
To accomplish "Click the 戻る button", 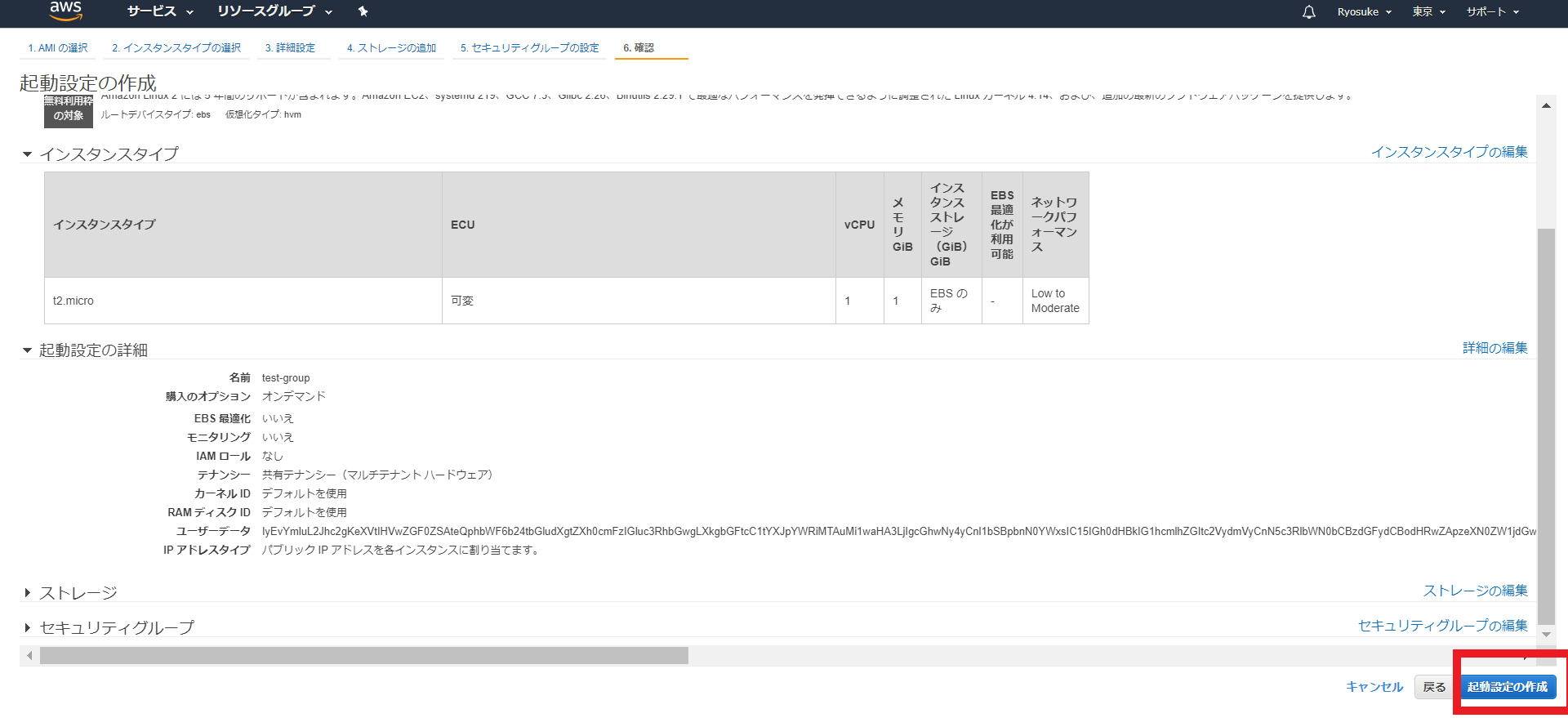I will point(1434,687).
